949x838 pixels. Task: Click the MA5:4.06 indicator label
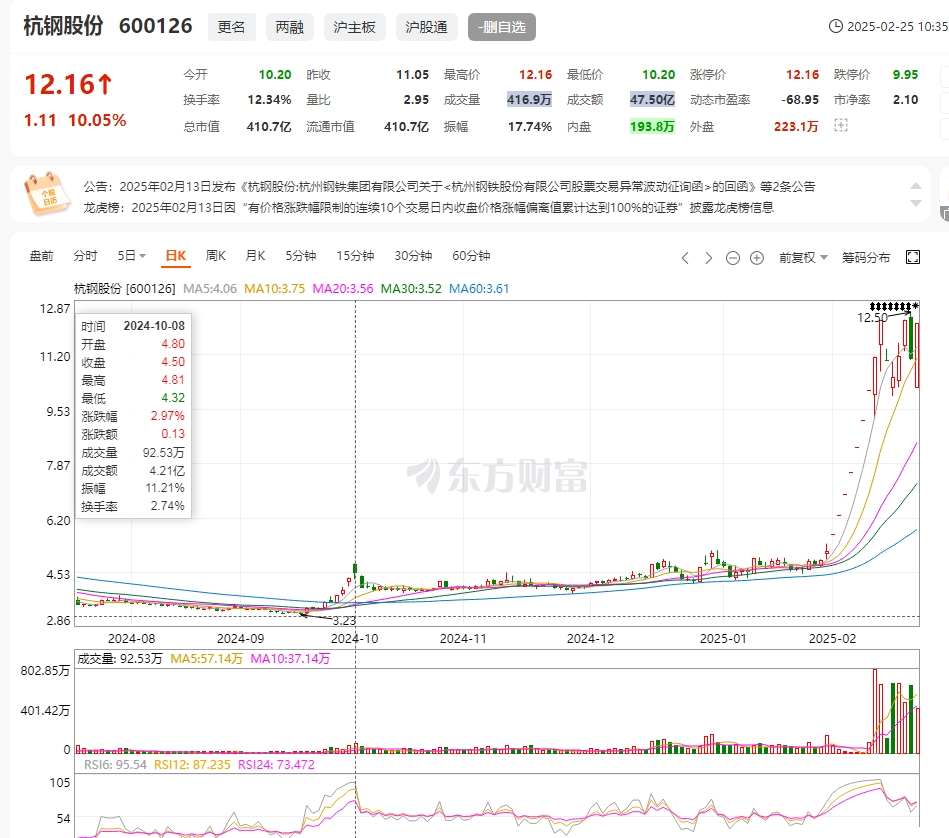tap(209, 289)
